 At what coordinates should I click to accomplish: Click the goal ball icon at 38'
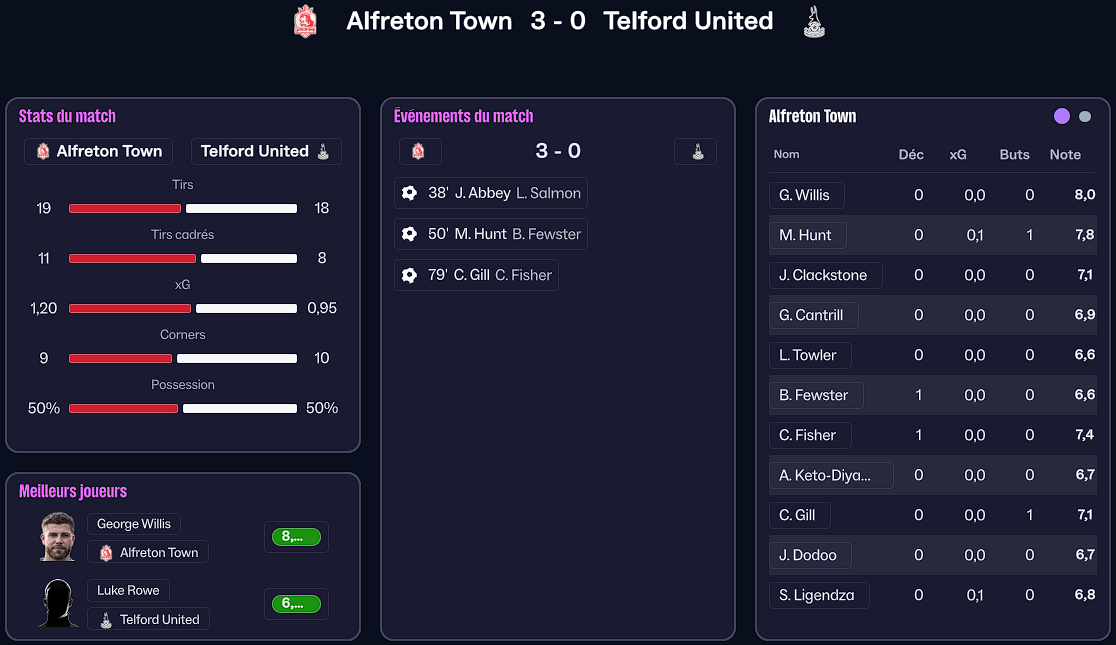pos(409,193)
